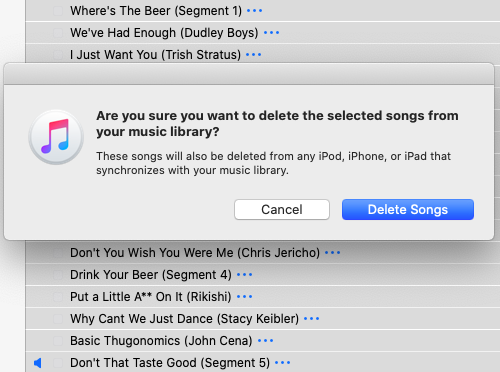Open more options for Put a Little A** On It

tap(244, 297)
